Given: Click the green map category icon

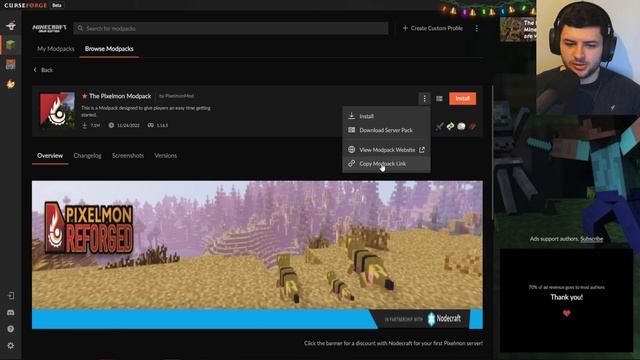Looking at the screenshot, I should click(x=450, y=126).
